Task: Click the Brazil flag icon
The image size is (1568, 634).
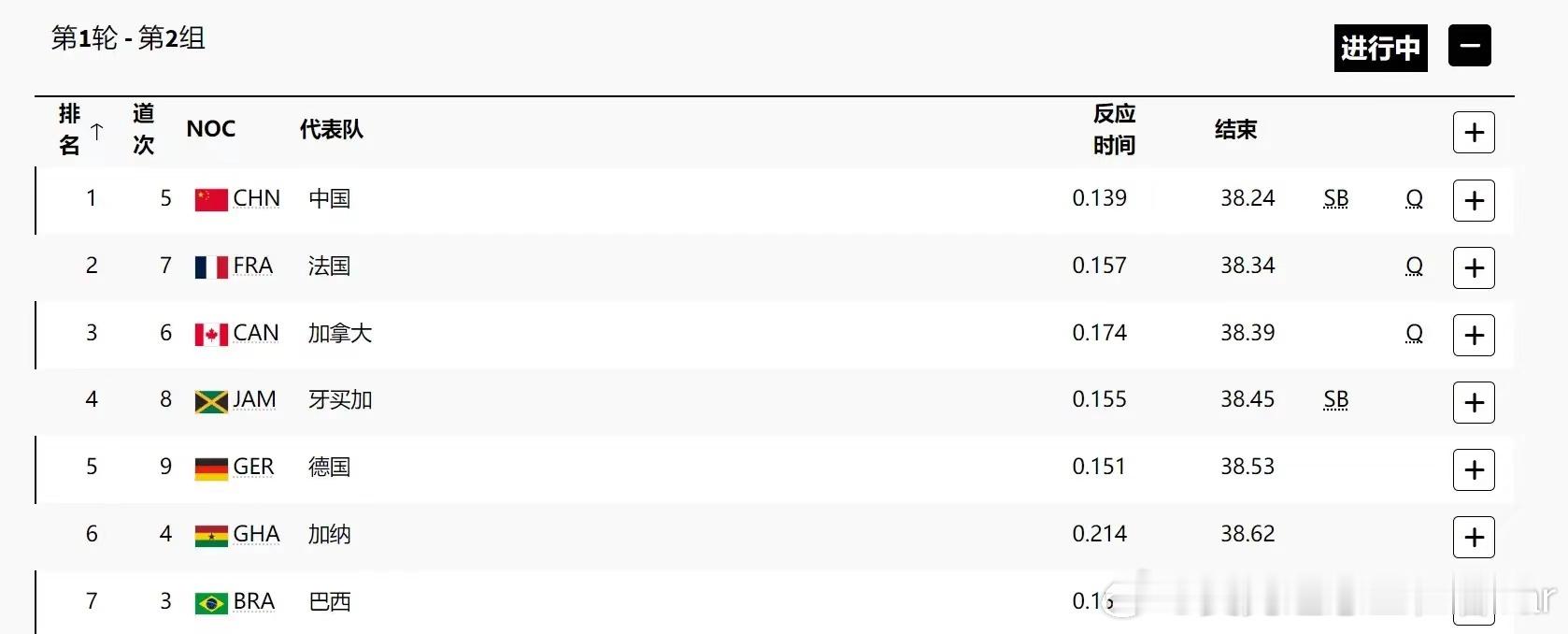Action: point(211,603)
